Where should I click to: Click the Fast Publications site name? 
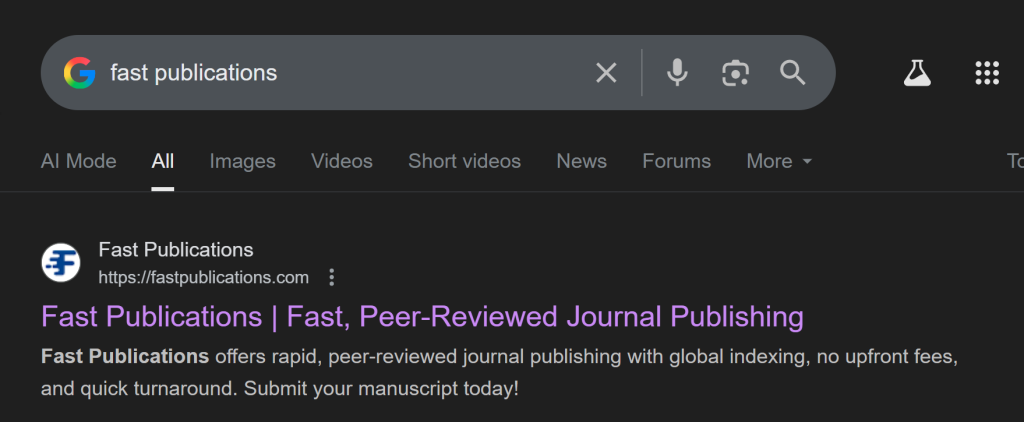coord(176,250)
